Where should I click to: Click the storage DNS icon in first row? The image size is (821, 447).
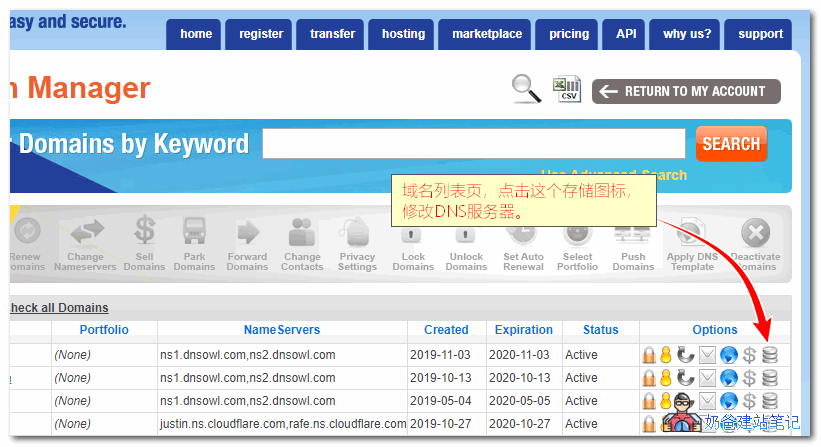(x=769, y=354)
